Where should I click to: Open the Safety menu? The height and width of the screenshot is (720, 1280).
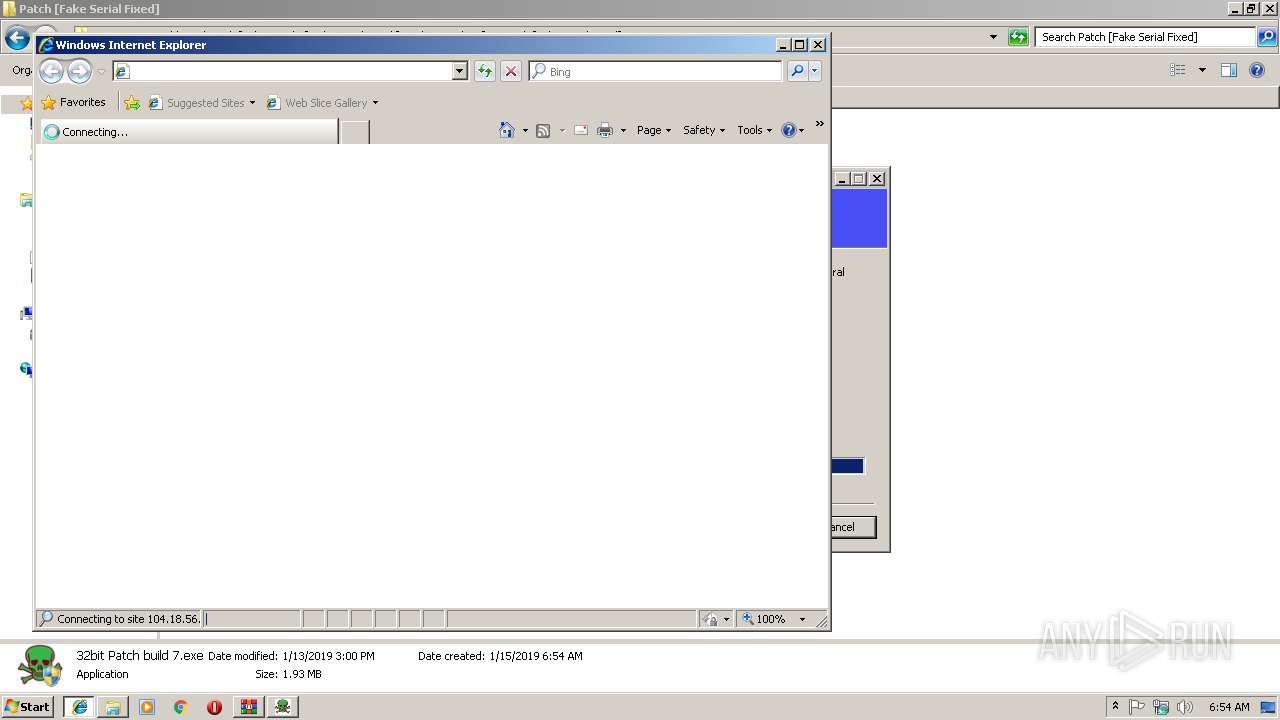click(704, 130)
